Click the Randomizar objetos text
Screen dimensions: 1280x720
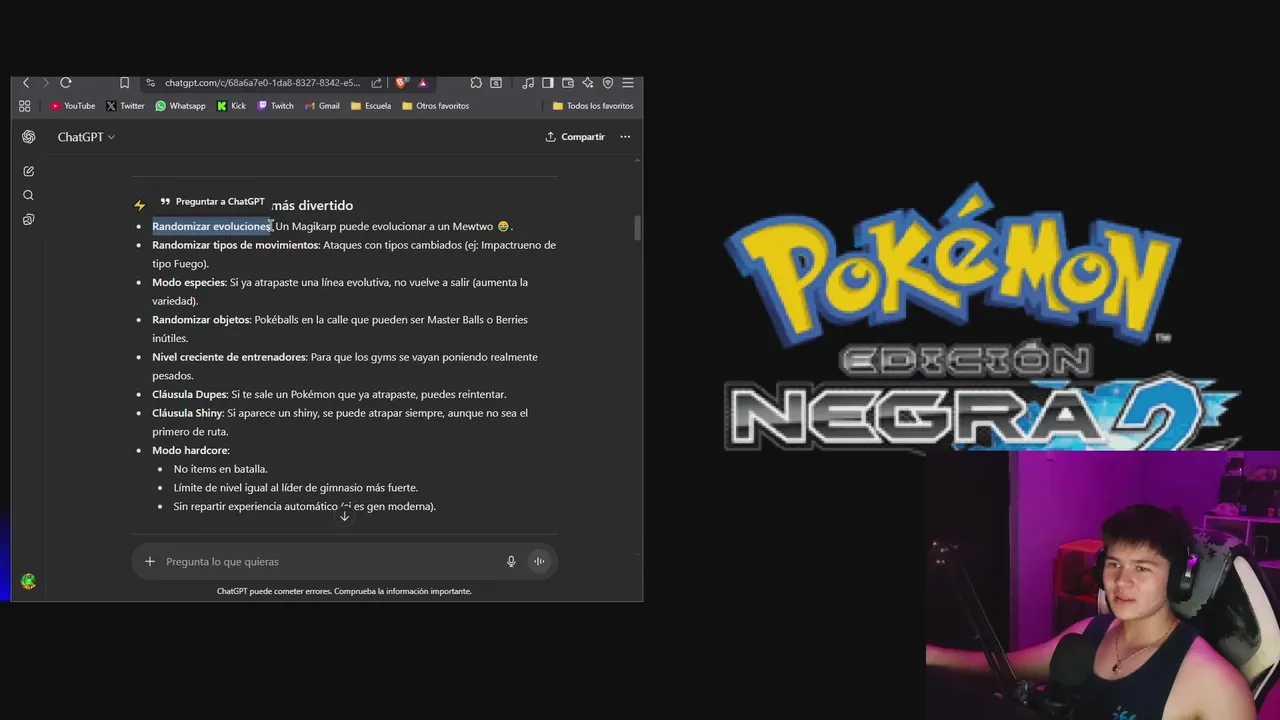tap(200, 320)
